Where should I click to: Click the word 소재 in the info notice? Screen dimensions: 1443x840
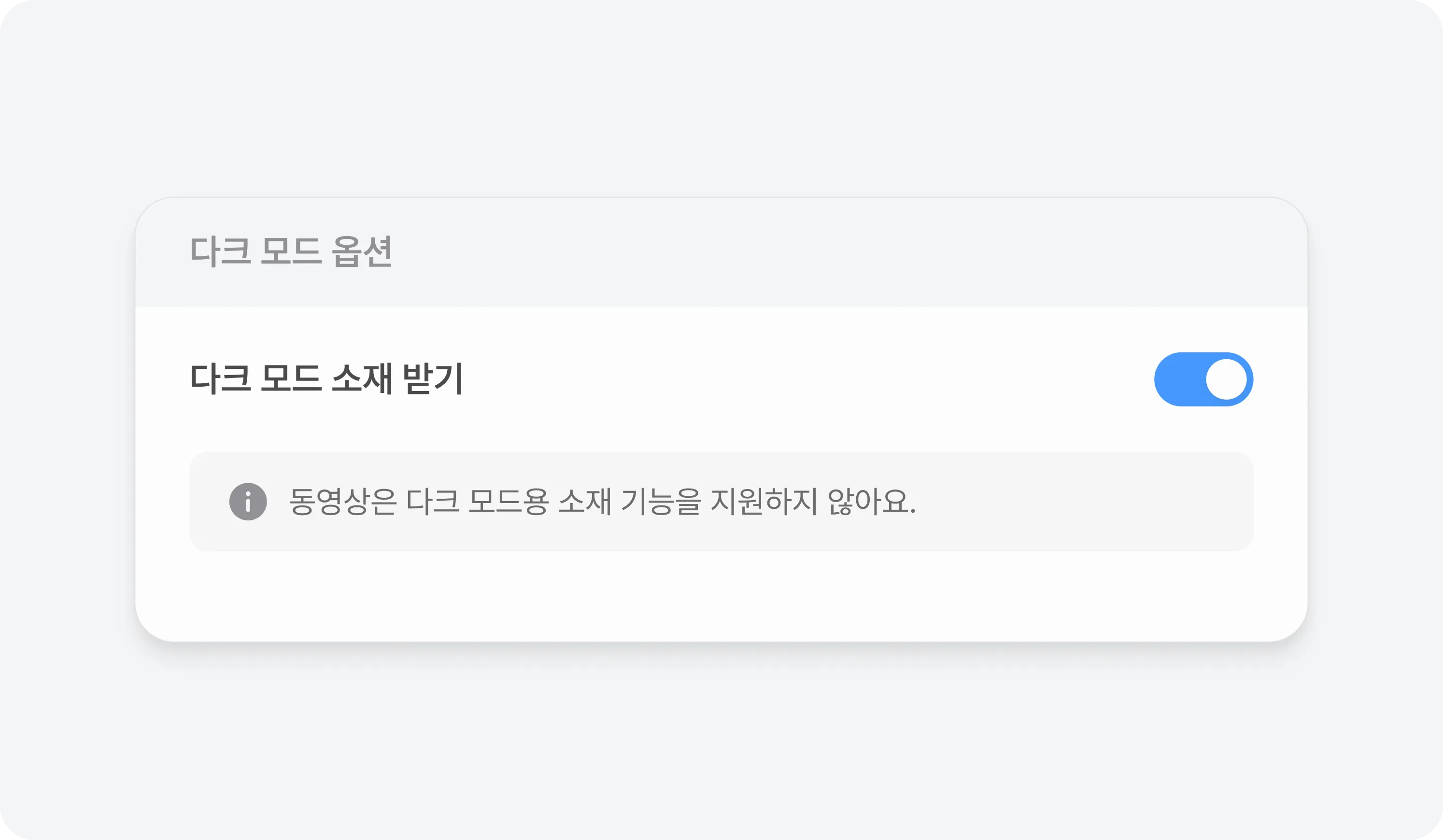585,502
